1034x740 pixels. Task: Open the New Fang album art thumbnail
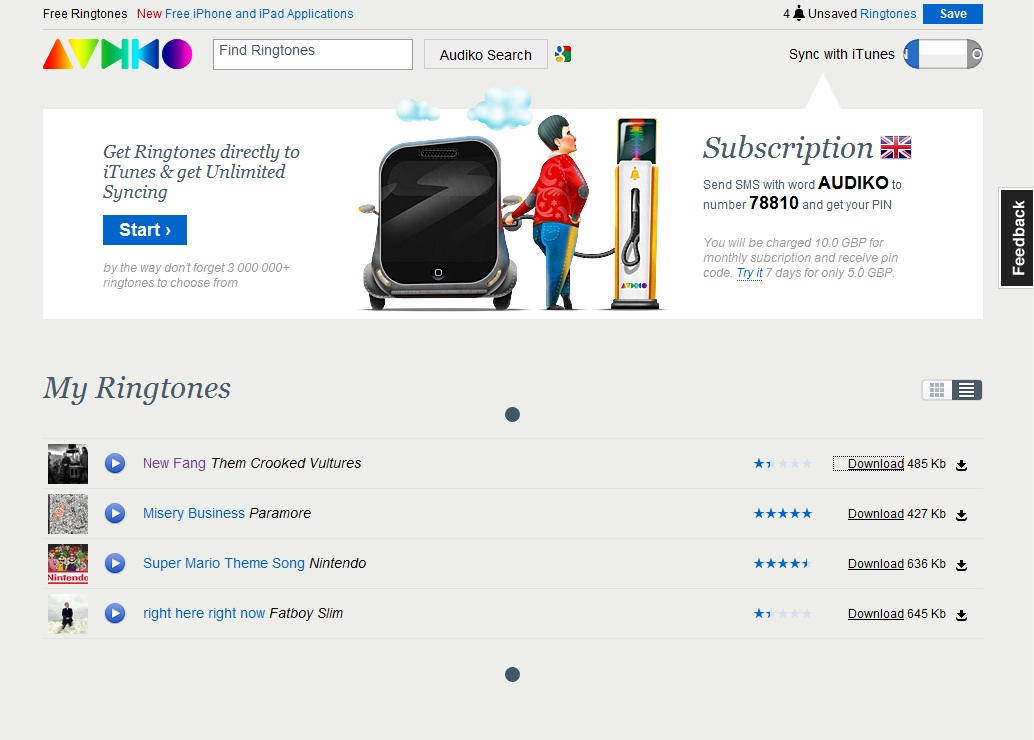tap(68, 464)
